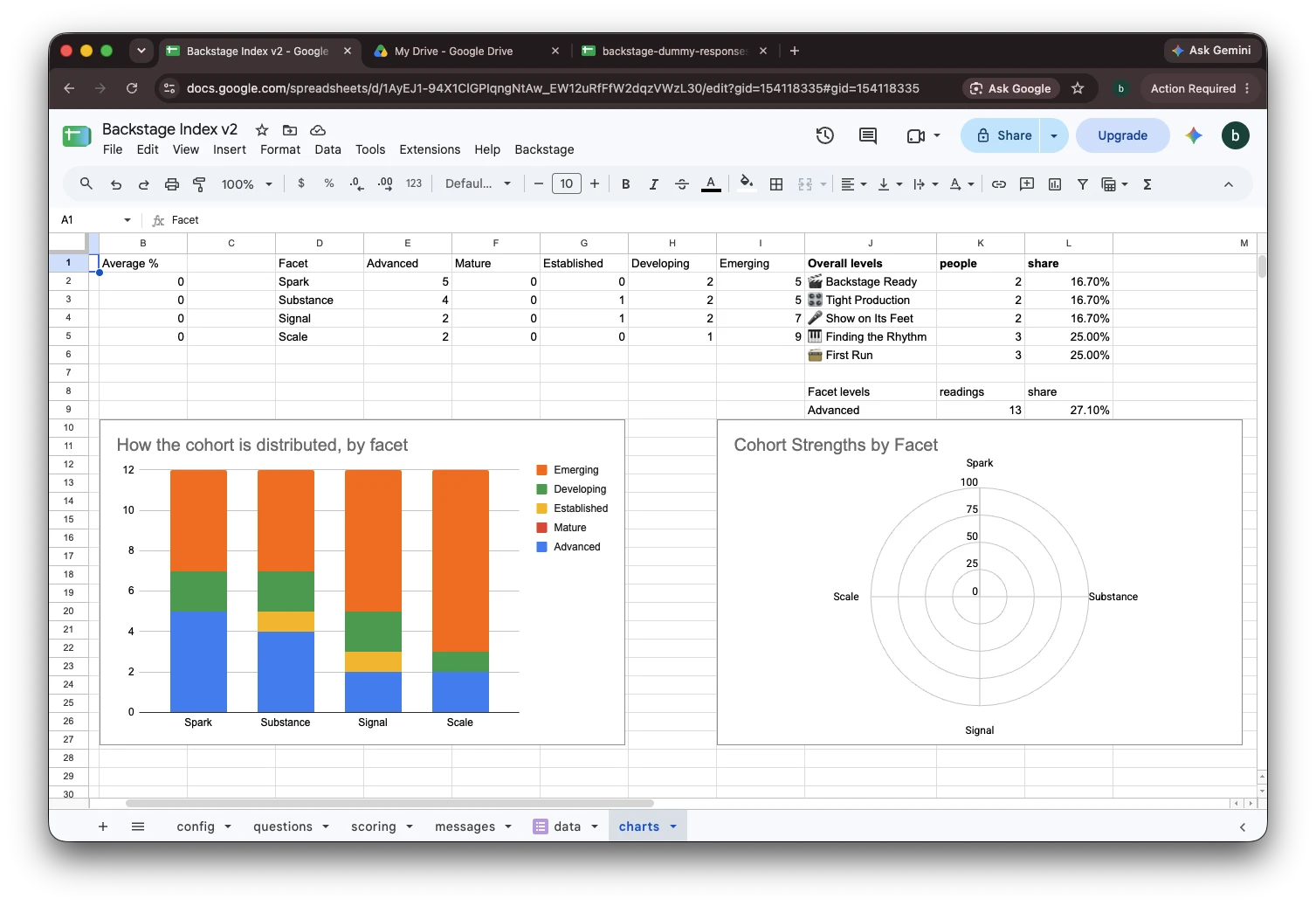
Task: Click the Undo arrow icon
Action: click(115, 184)
